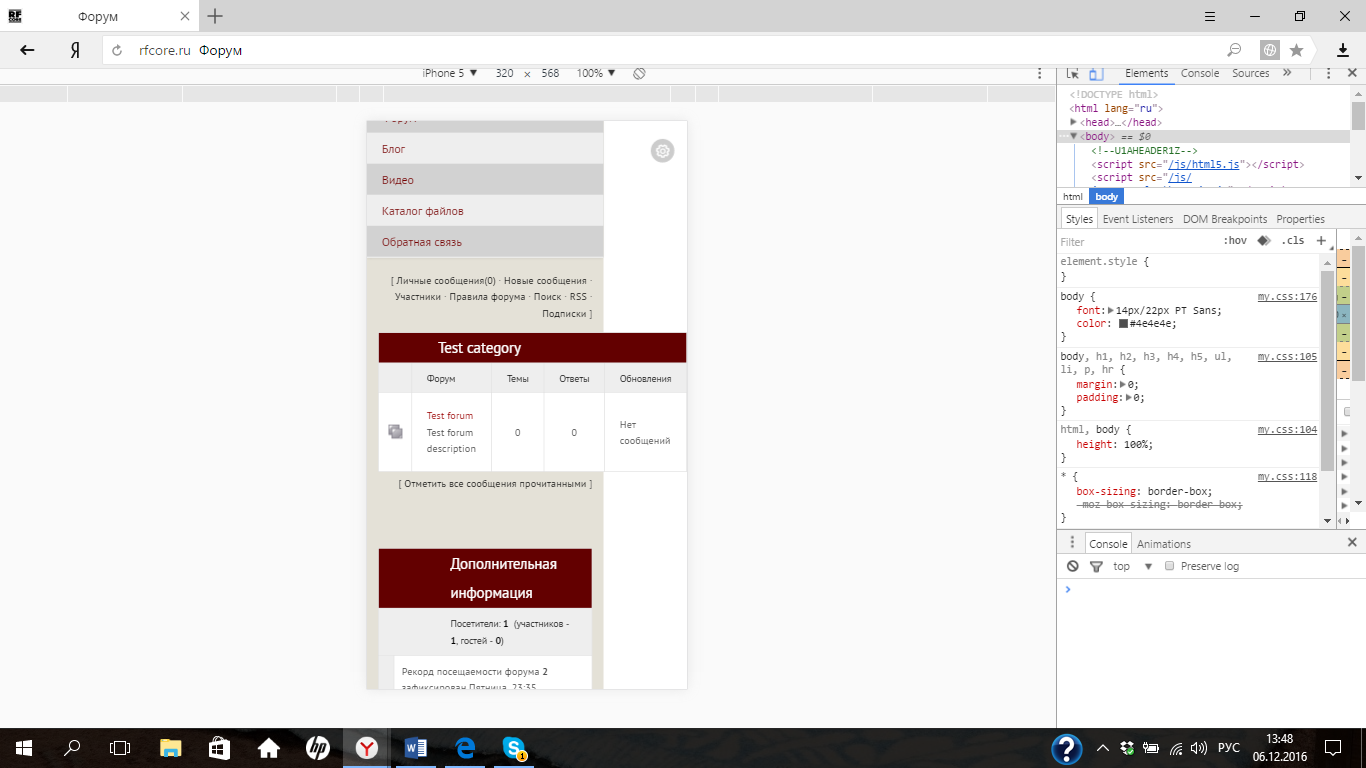This screenshot has height=768, width=1366.
Task: Open Skype from the taskbar
Action: coord(514,748)
